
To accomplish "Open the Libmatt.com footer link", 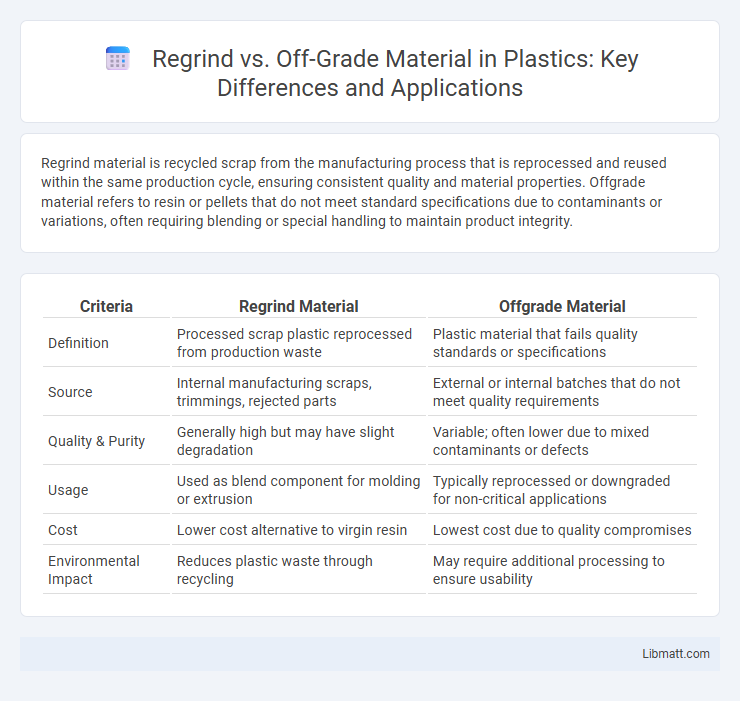I will (675, 653).
